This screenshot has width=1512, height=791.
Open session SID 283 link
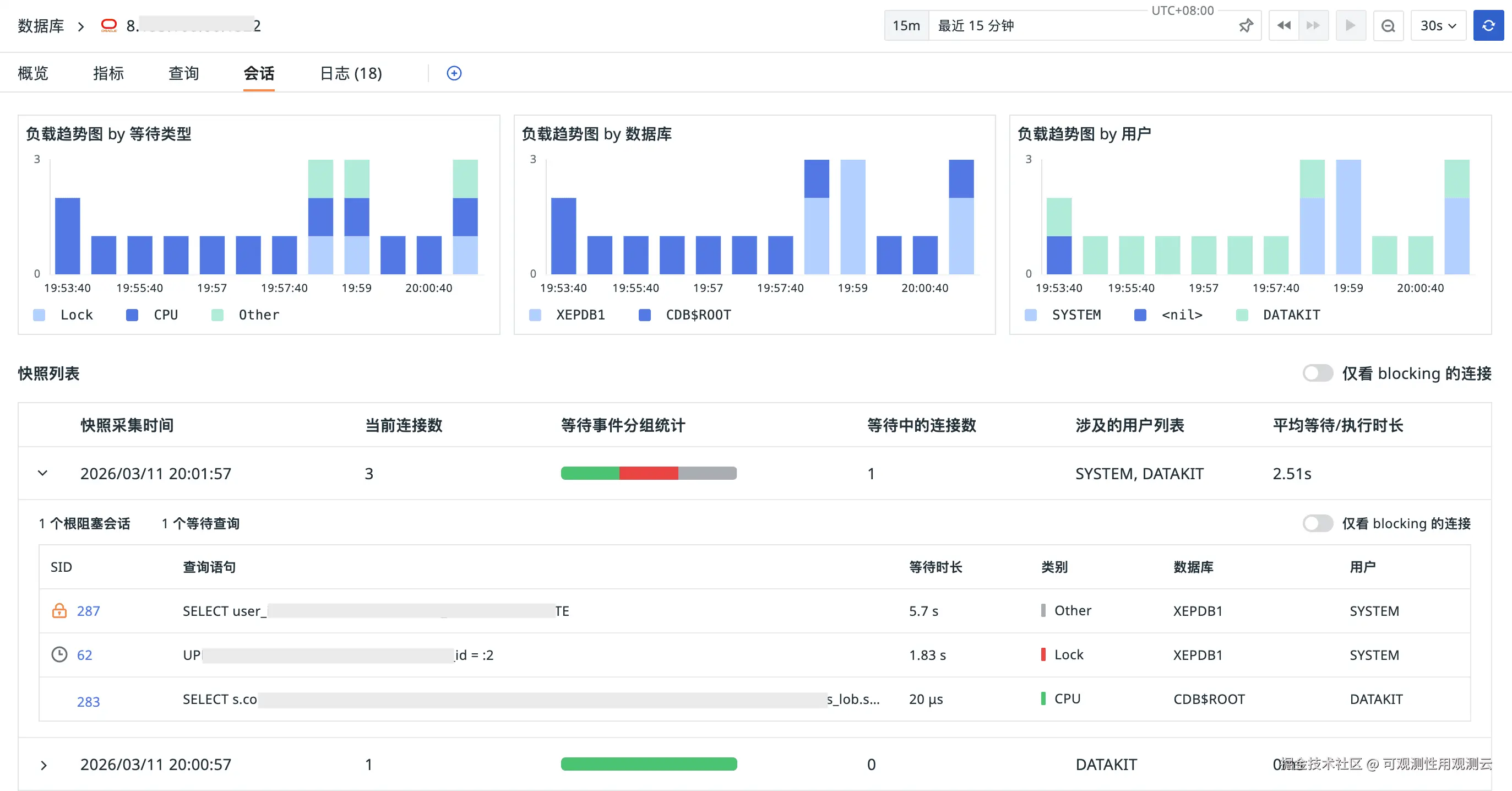point(88,702)
